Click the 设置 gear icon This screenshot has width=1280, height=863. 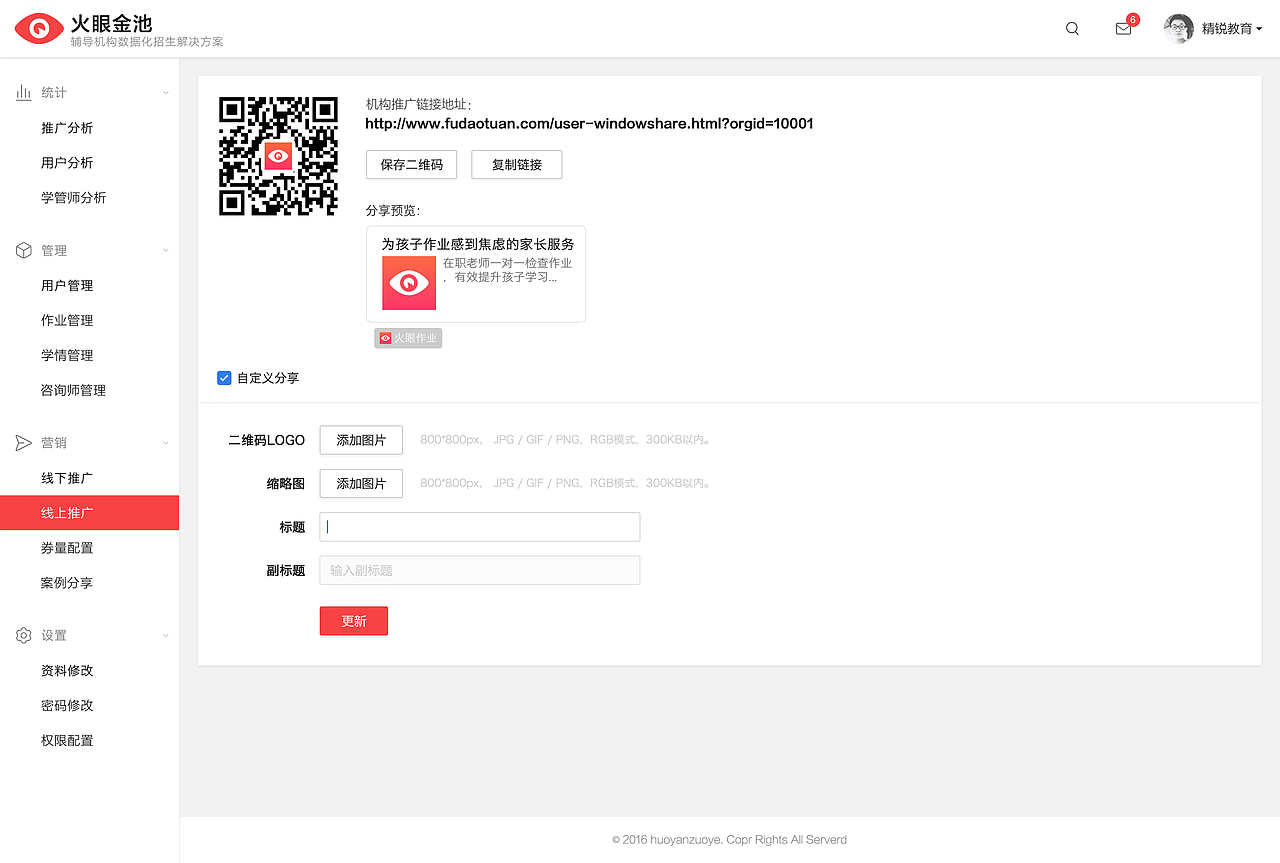pyautogui.click(x=23, y=635)
